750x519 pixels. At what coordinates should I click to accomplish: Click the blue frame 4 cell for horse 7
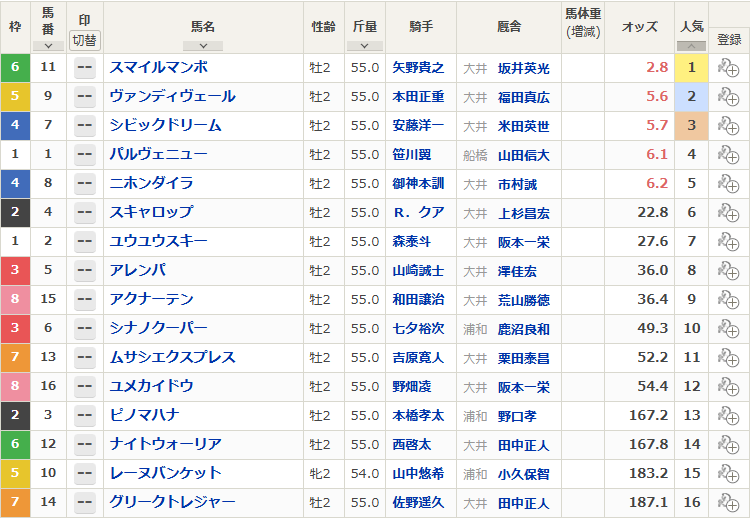point(15,126)
